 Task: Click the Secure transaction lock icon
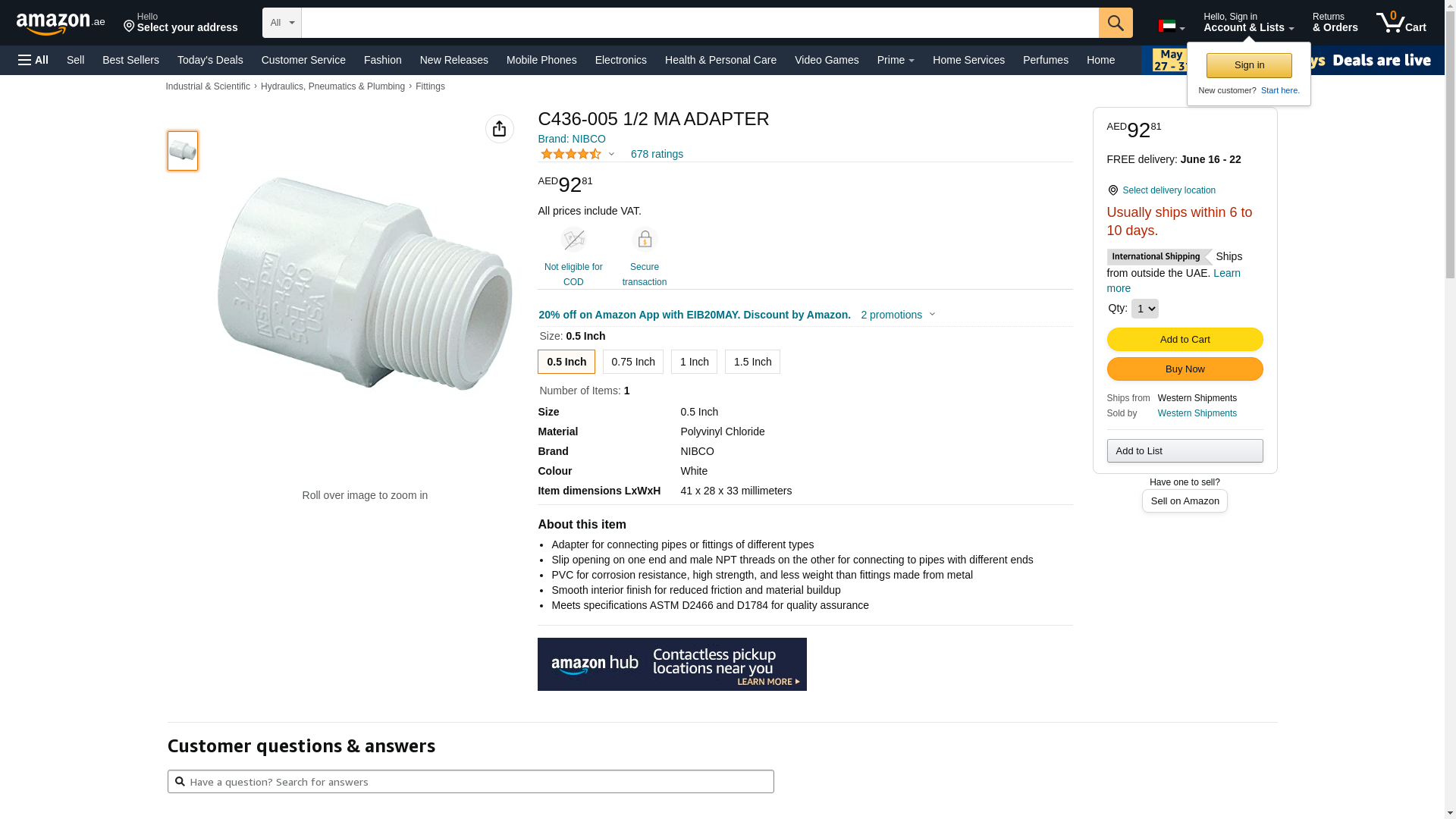[645, 240]
